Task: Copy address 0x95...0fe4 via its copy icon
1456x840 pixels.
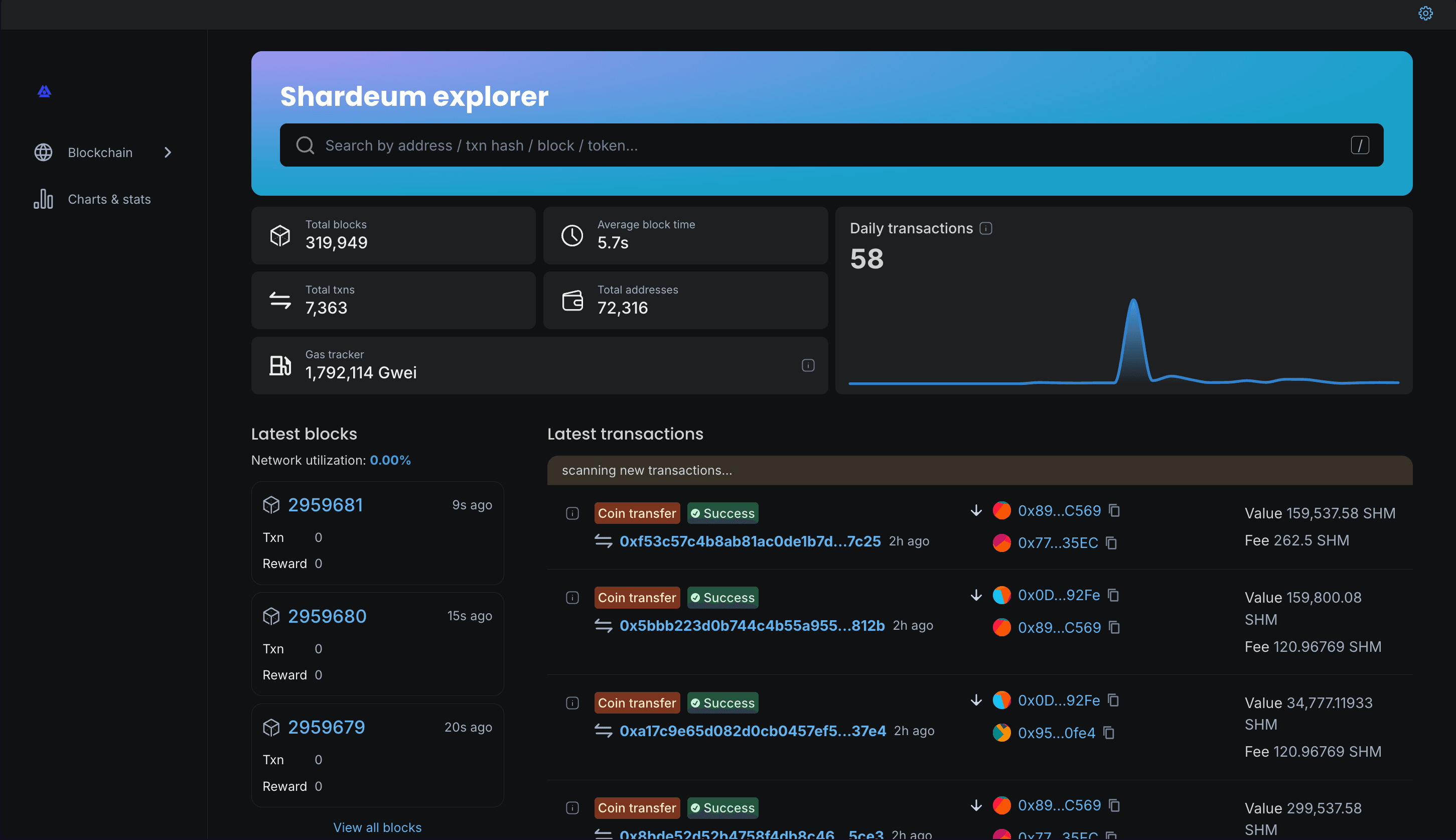Action: [x=1109, y=733]
